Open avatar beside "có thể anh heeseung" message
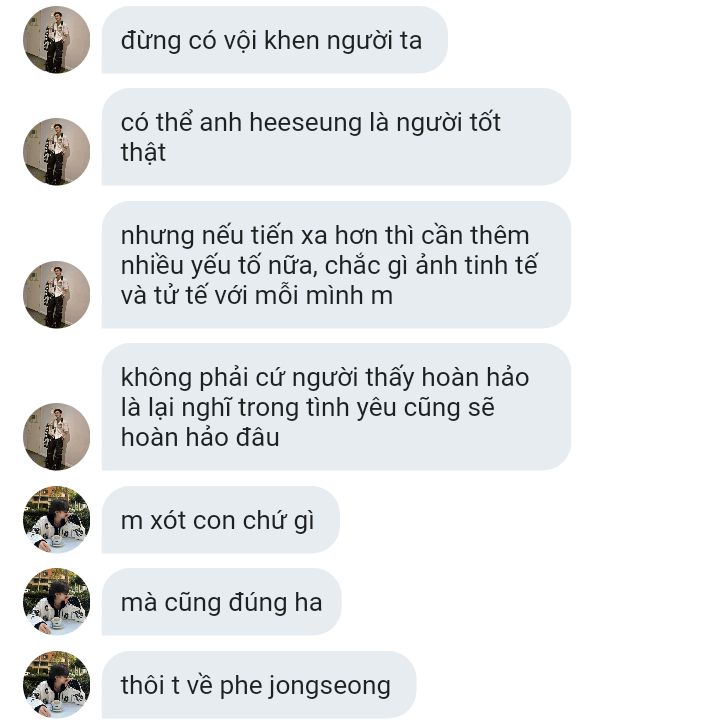Viewport: 719px width, 727px height. tap(57, 152)
